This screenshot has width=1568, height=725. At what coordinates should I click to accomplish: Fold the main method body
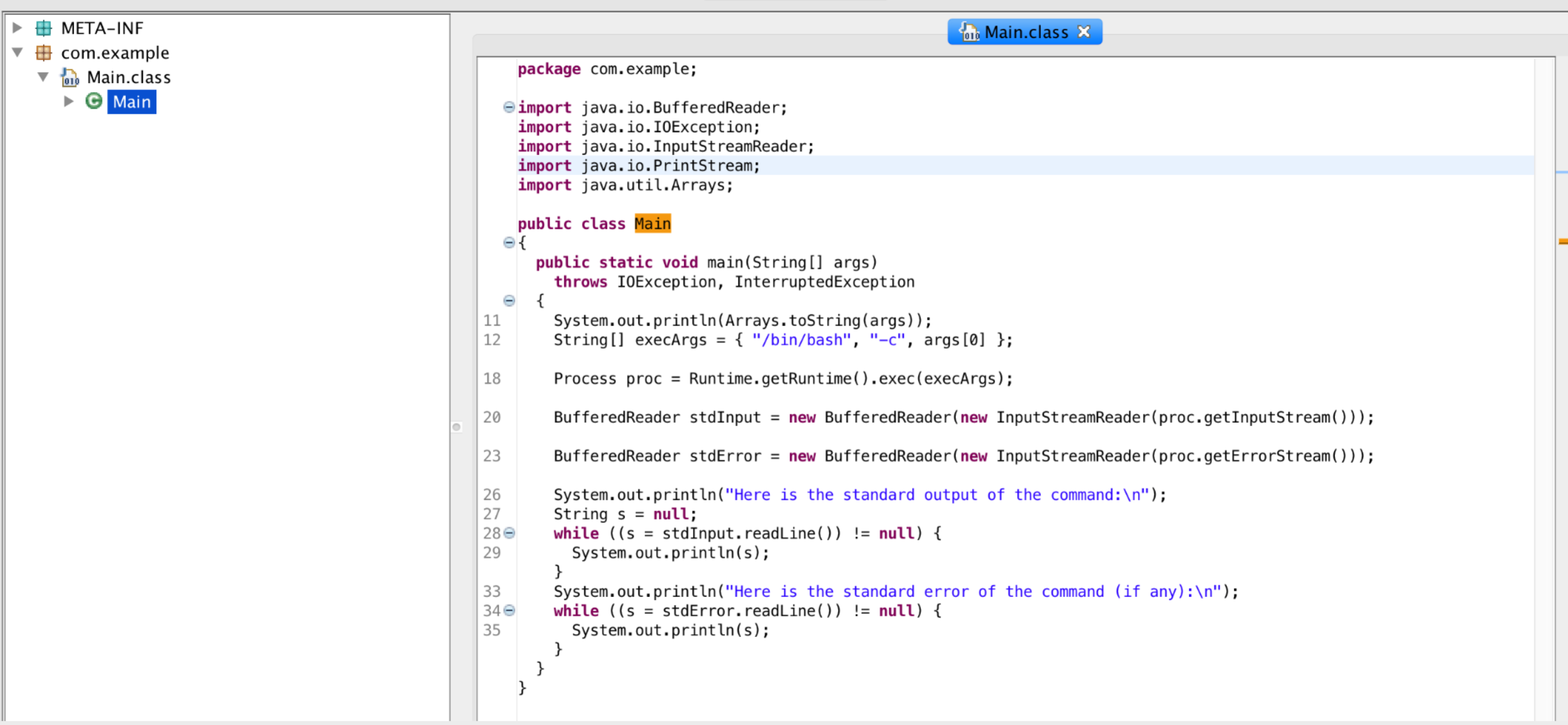pos(509,301)
